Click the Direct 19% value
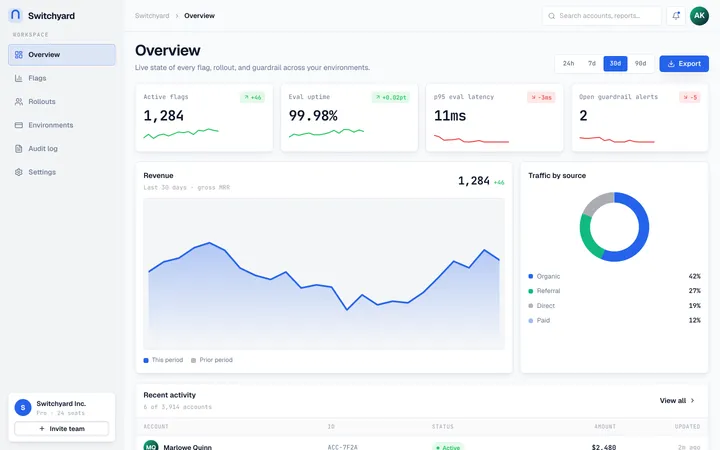Viewport: 720px width, 450px height. point(694,306)
